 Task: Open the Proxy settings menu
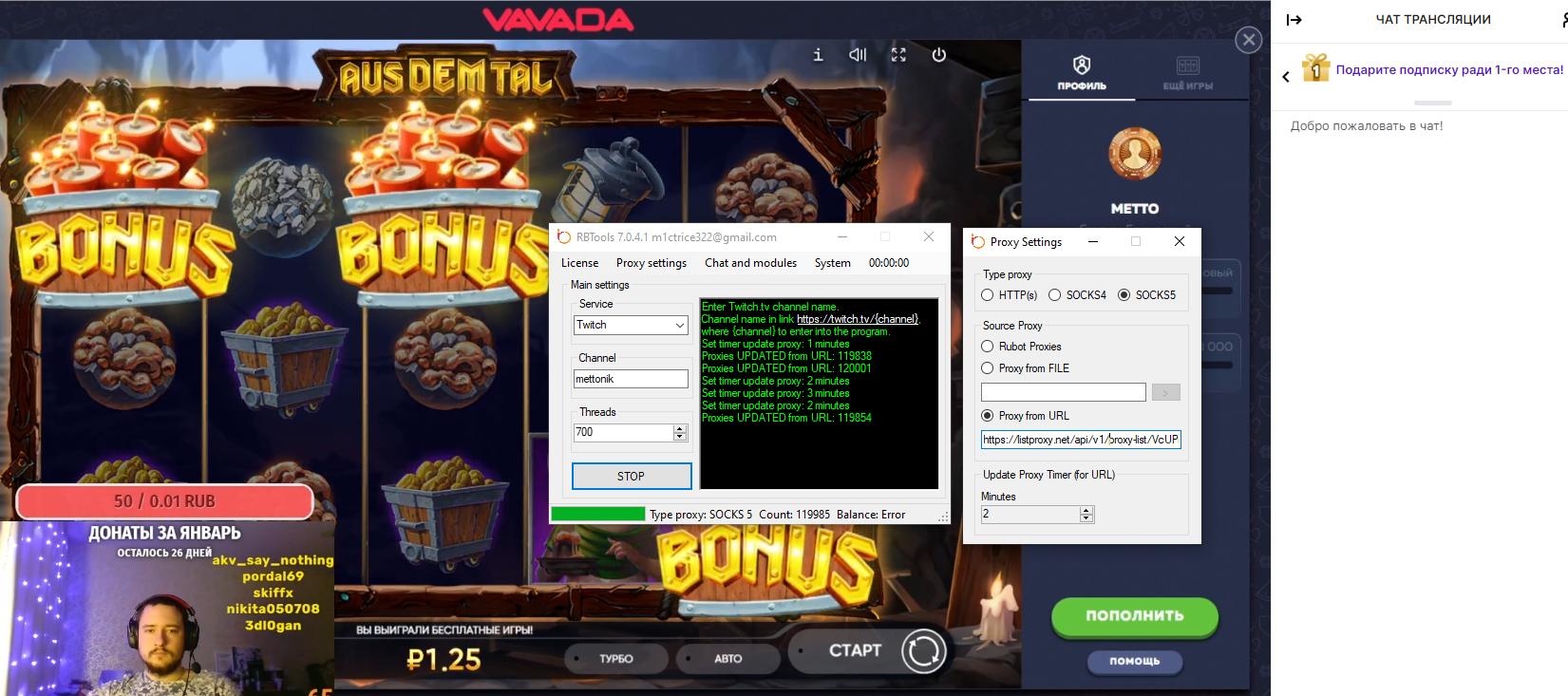pyautogui.click(x=651, y=263)
